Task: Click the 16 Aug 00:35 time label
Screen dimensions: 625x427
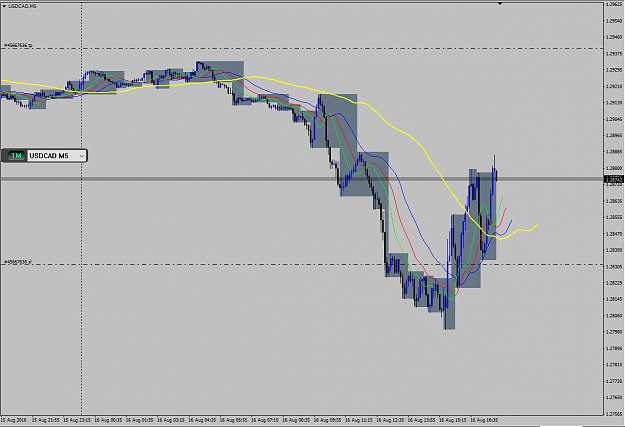Action: 108,420
